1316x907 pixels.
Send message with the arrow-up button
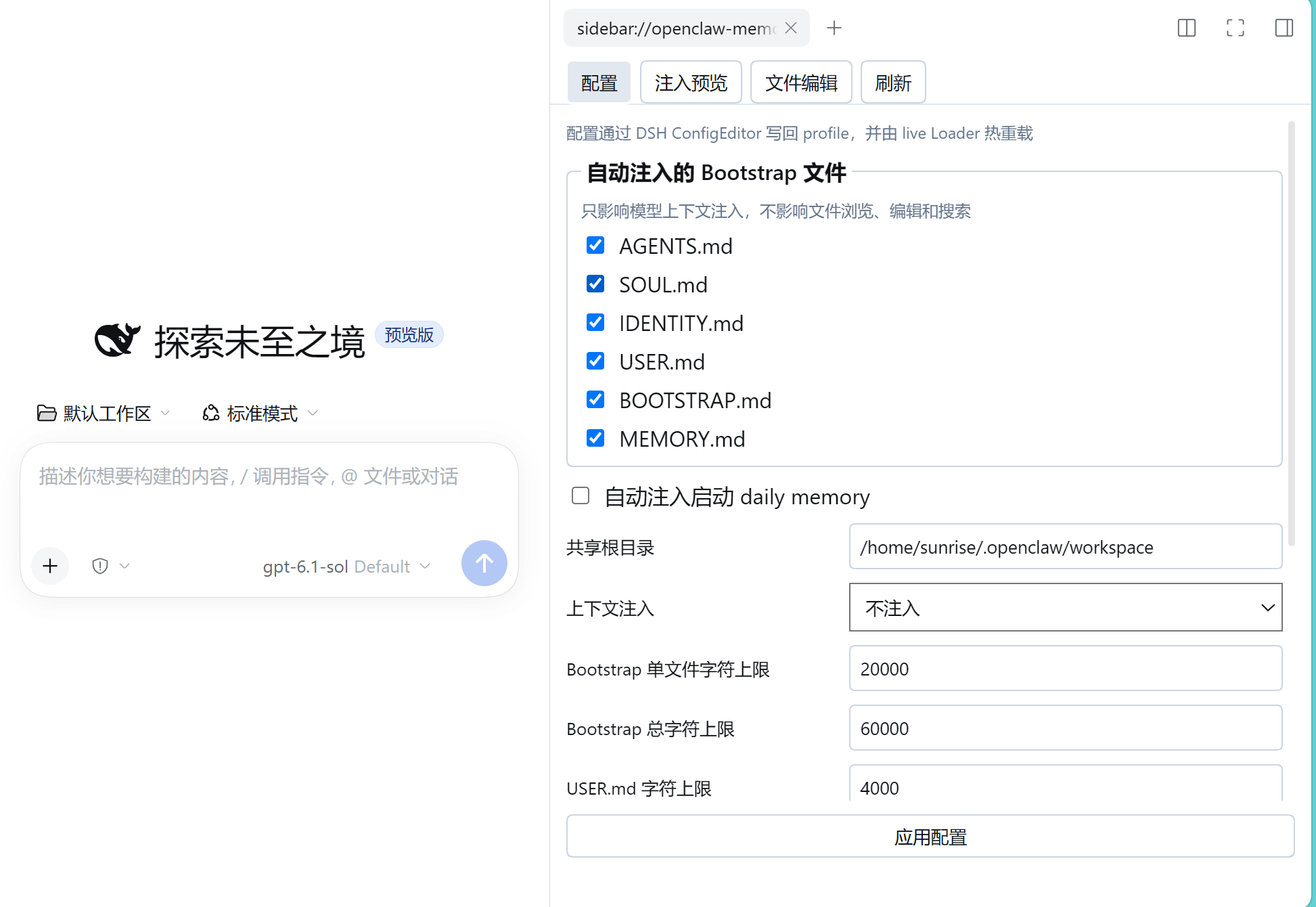[484, 563]
